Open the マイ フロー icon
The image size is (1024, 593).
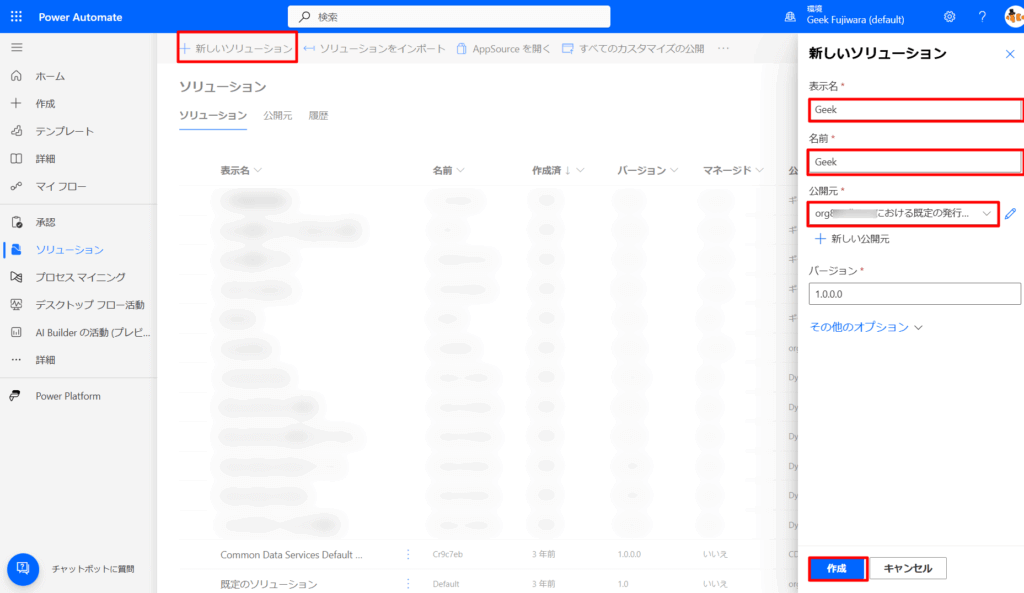16,186
